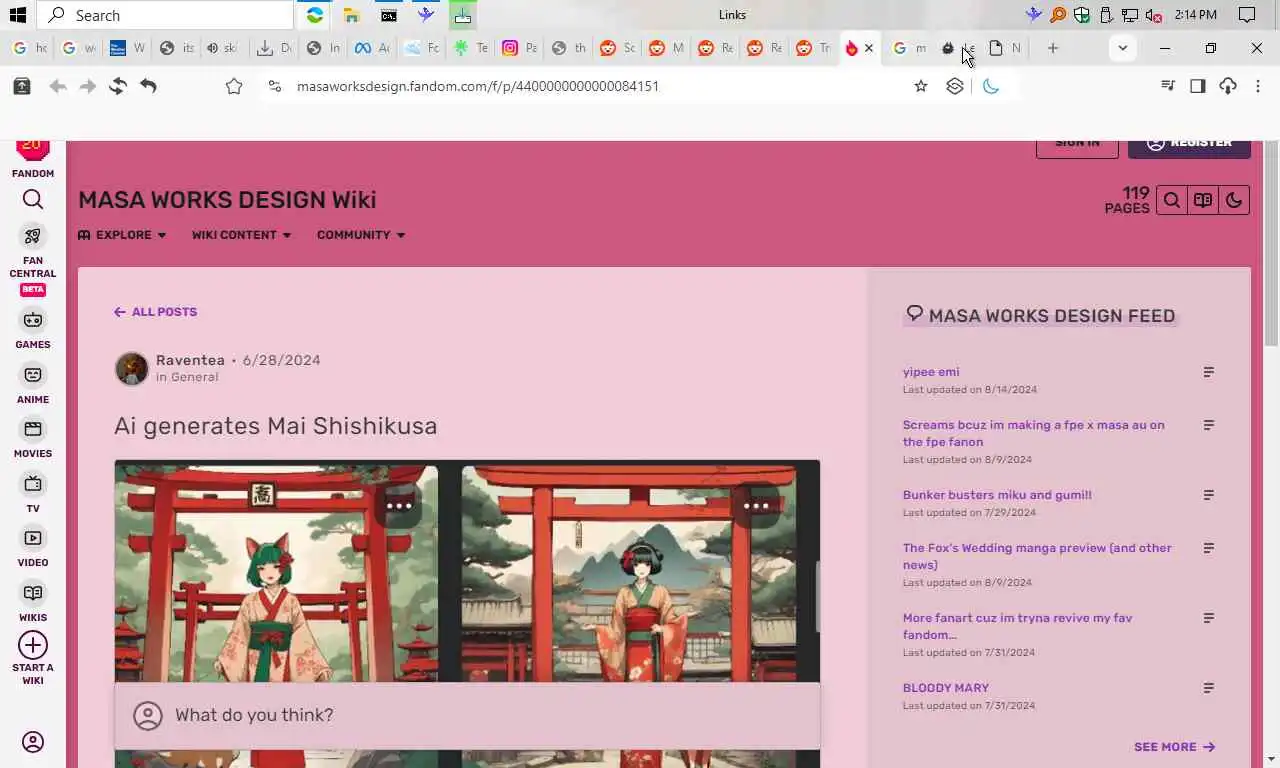The image size is (1280, 768).
Task: Click the Windows taskbar Search box
Action: click(x=165, y=15)
